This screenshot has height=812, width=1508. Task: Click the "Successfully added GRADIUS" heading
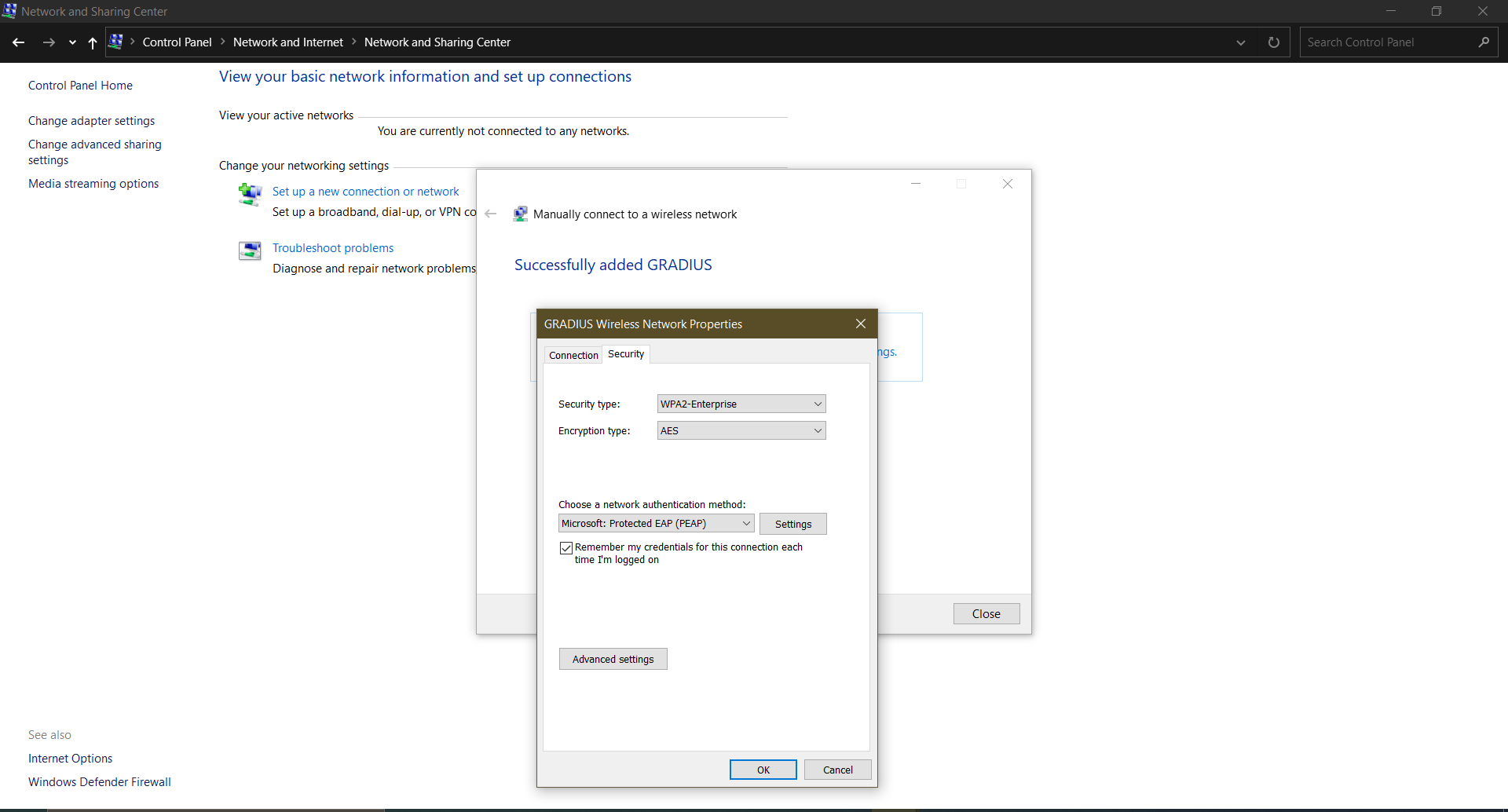click(613, 265)
